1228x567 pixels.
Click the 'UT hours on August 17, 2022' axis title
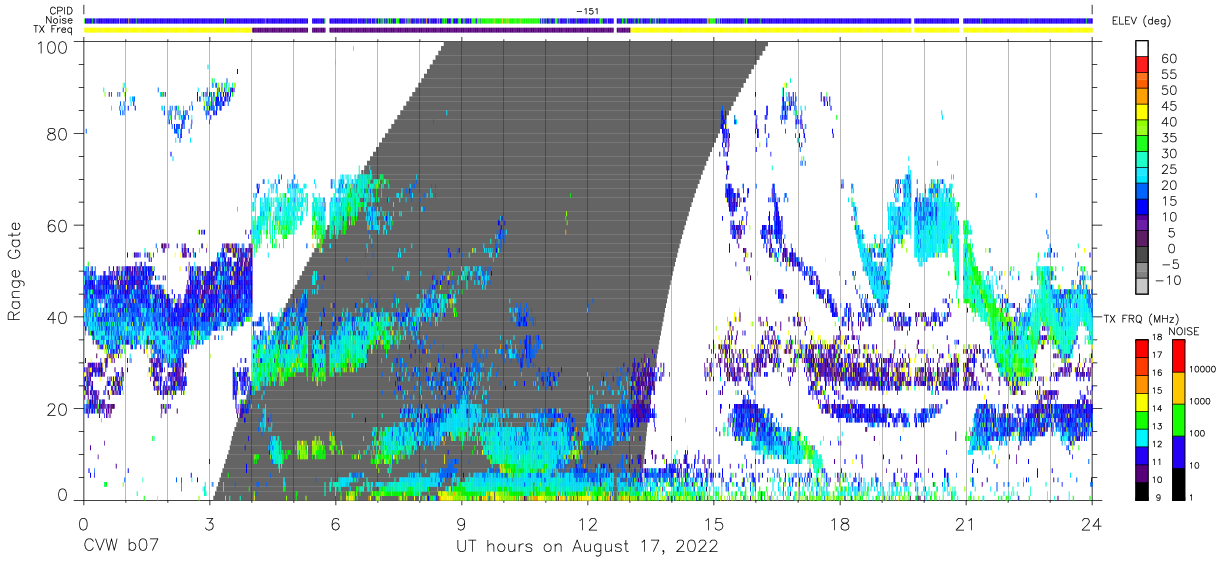(587, 549)
